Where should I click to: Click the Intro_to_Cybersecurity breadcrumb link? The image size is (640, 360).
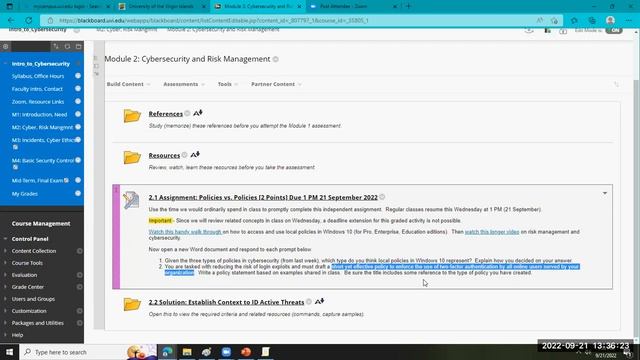pos(38,30)
